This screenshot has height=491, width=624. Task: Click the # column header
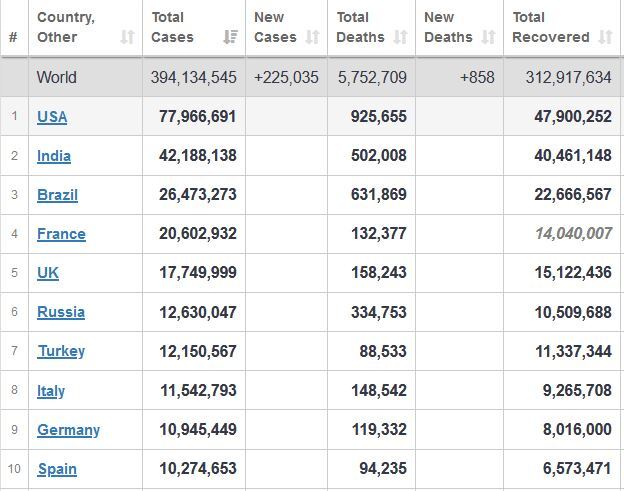(13, 37)
